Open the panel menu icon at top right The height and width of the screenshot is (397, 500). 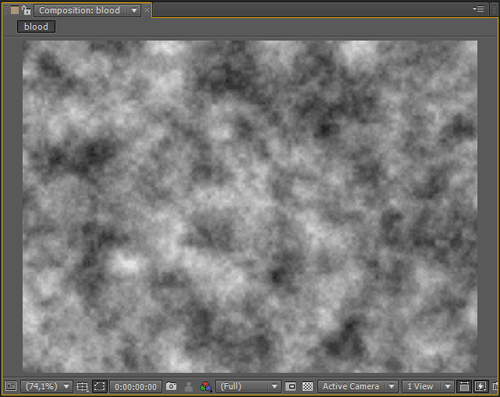[478, 9]
